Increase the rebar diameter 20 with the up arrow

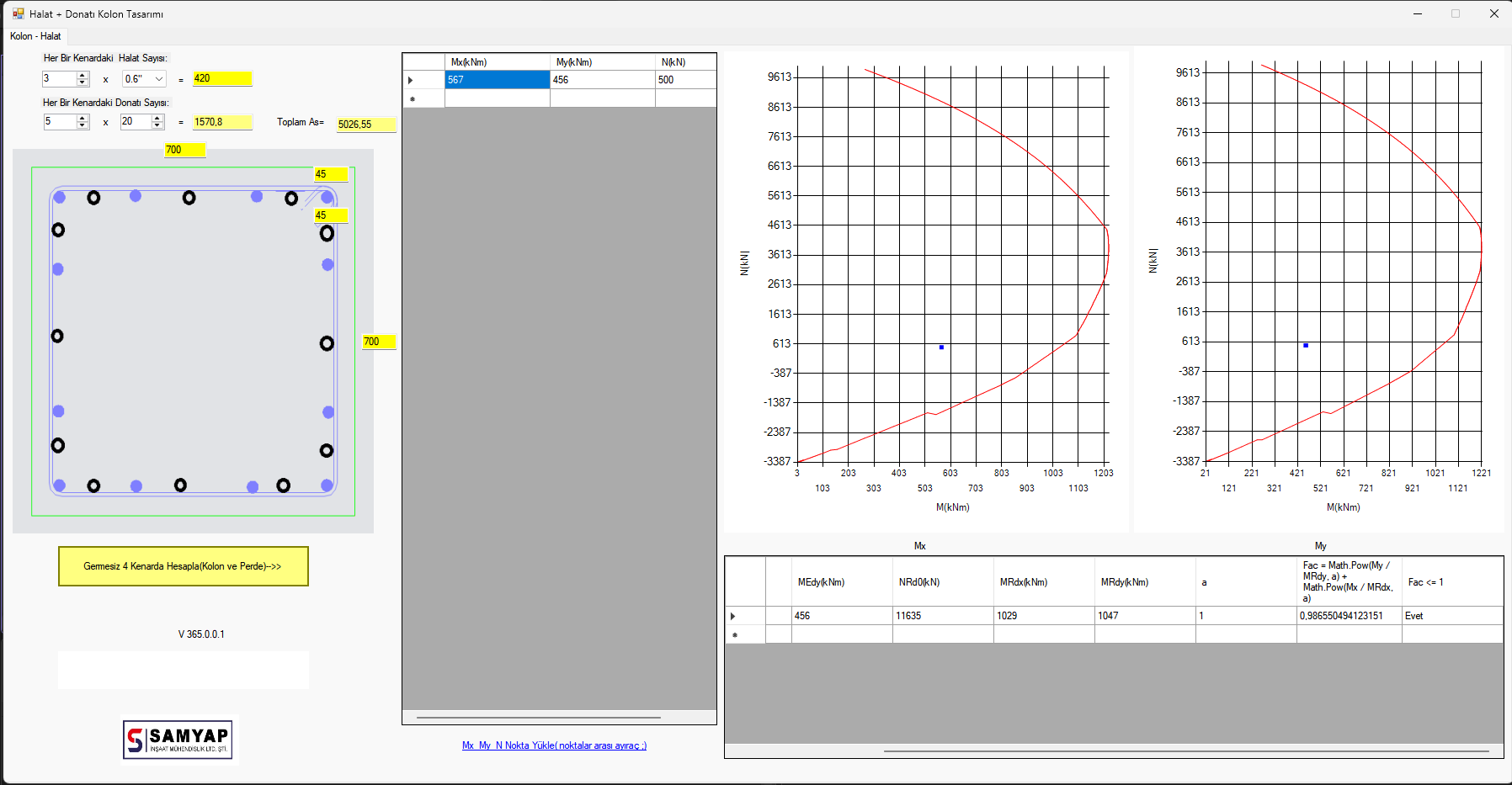tap(157, 118)
